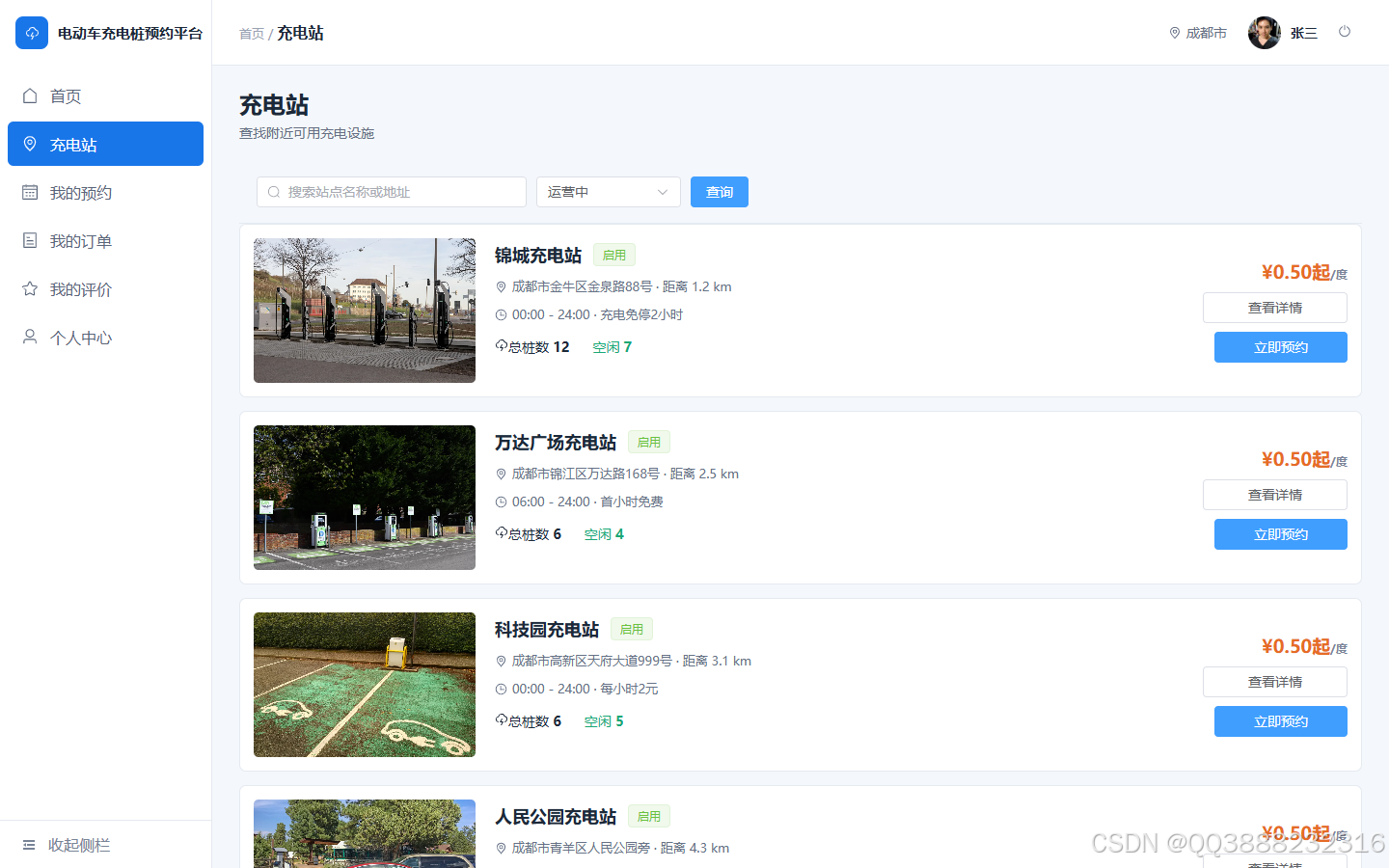Click the clock icon for 科技园充电站
1389x868 pixels.
tap(502, 689)
